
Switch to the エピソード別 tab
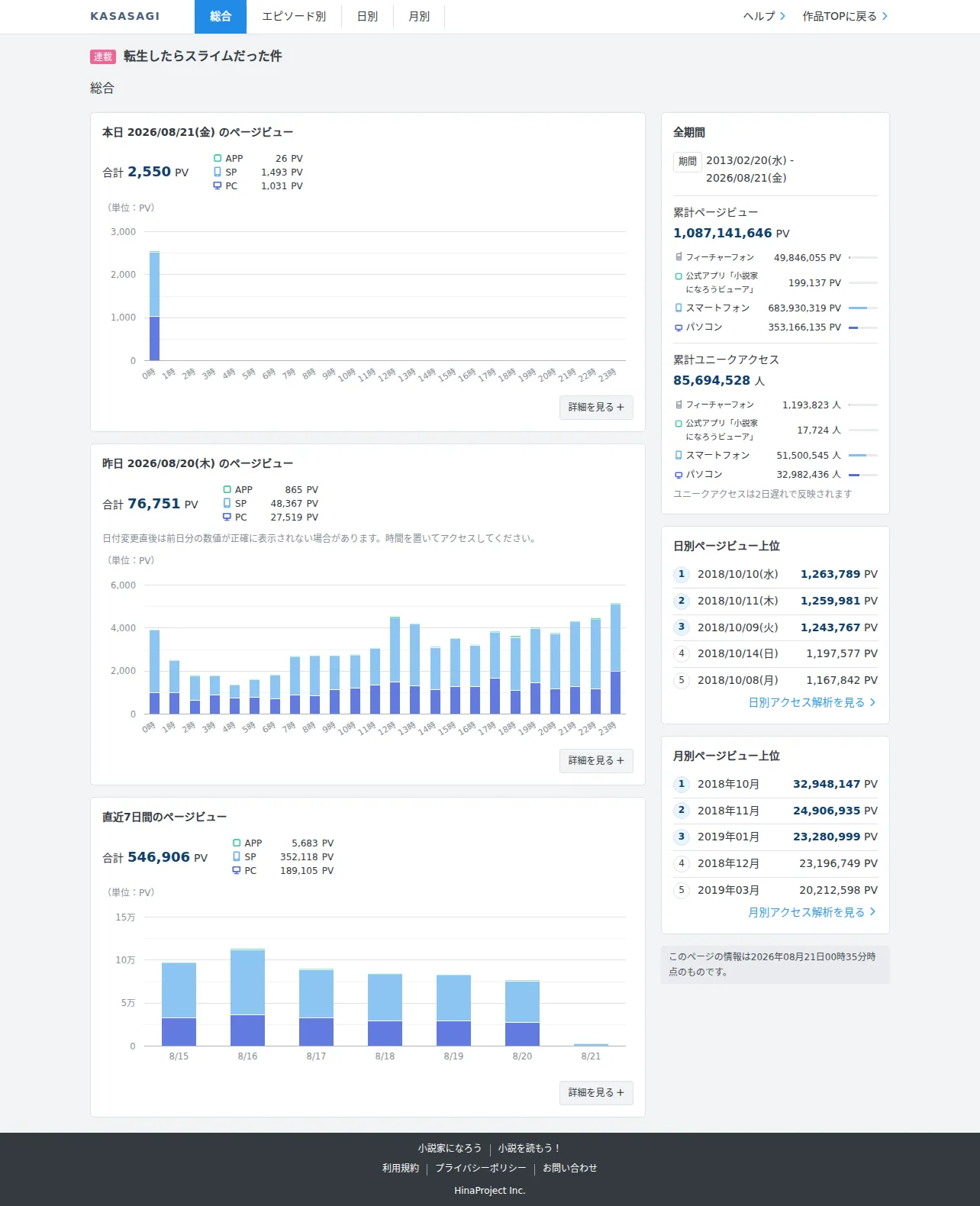click(294, 17)
